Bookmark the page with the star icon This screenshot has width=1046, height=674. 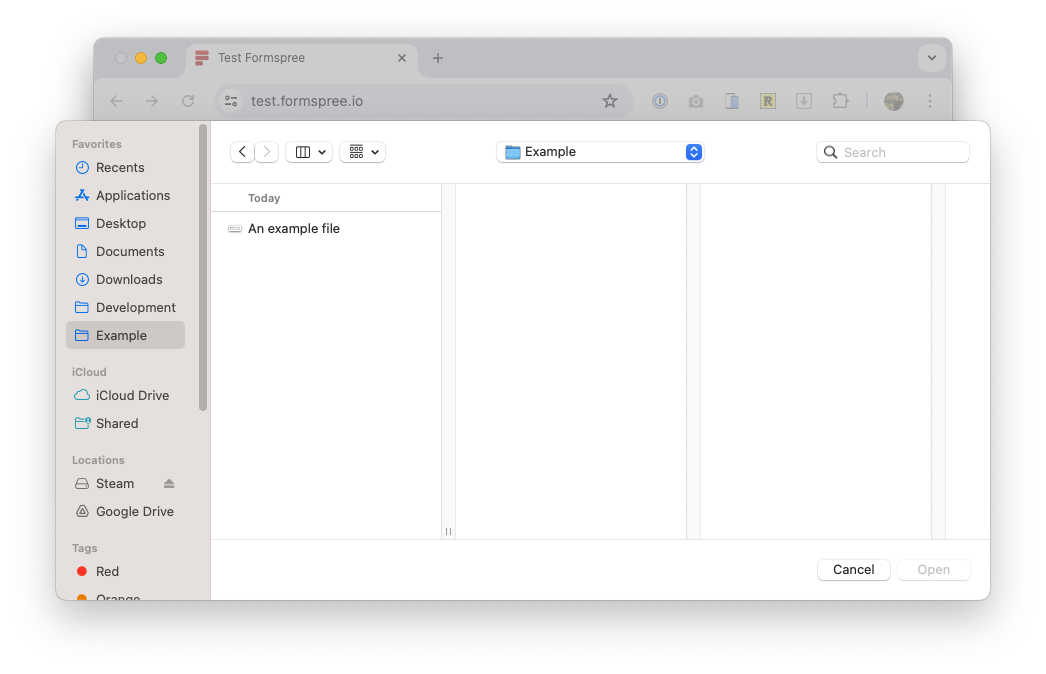[610, 101]
